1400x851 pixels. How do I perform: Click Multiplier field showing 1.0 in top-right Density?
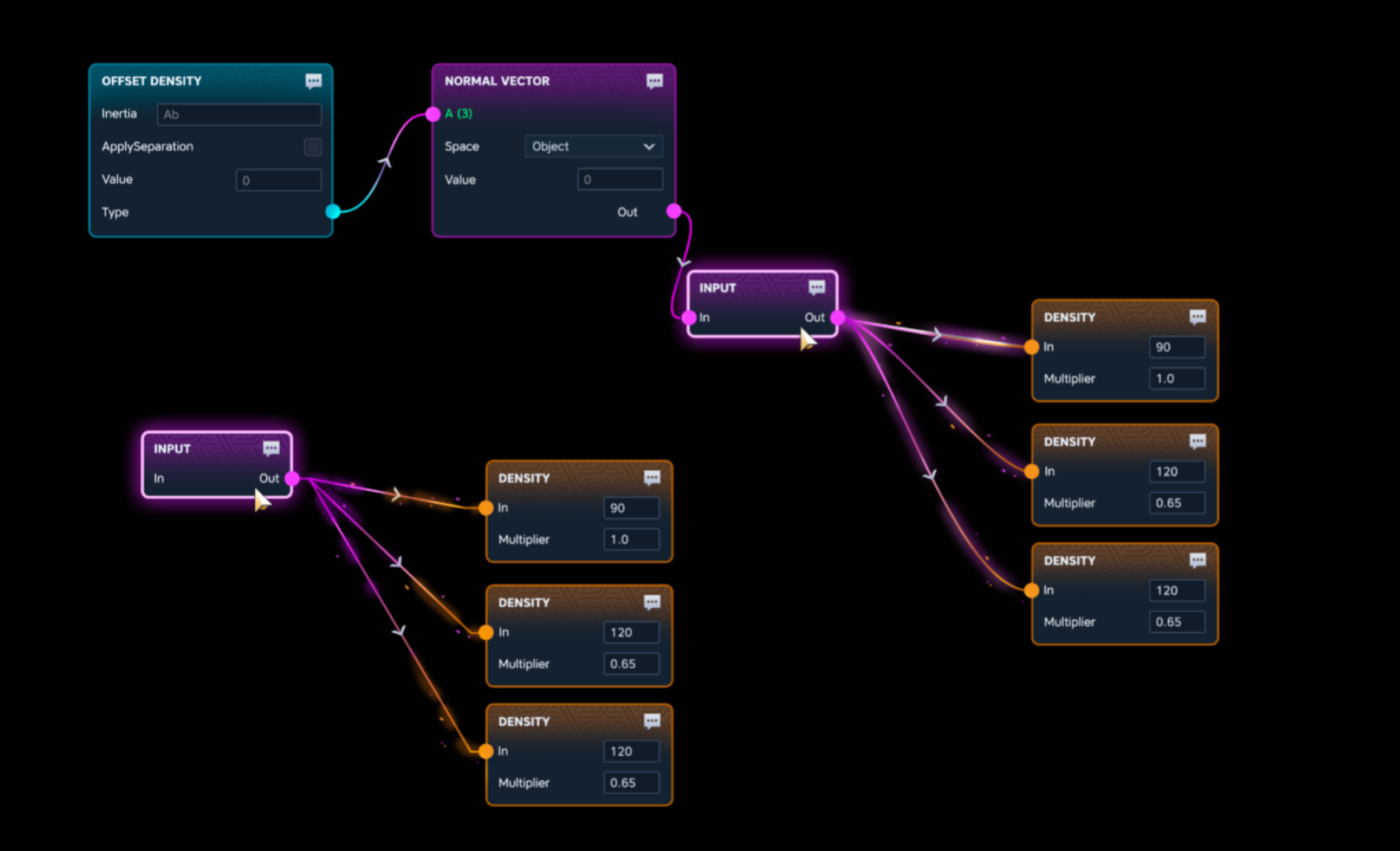pos(1177,378)
